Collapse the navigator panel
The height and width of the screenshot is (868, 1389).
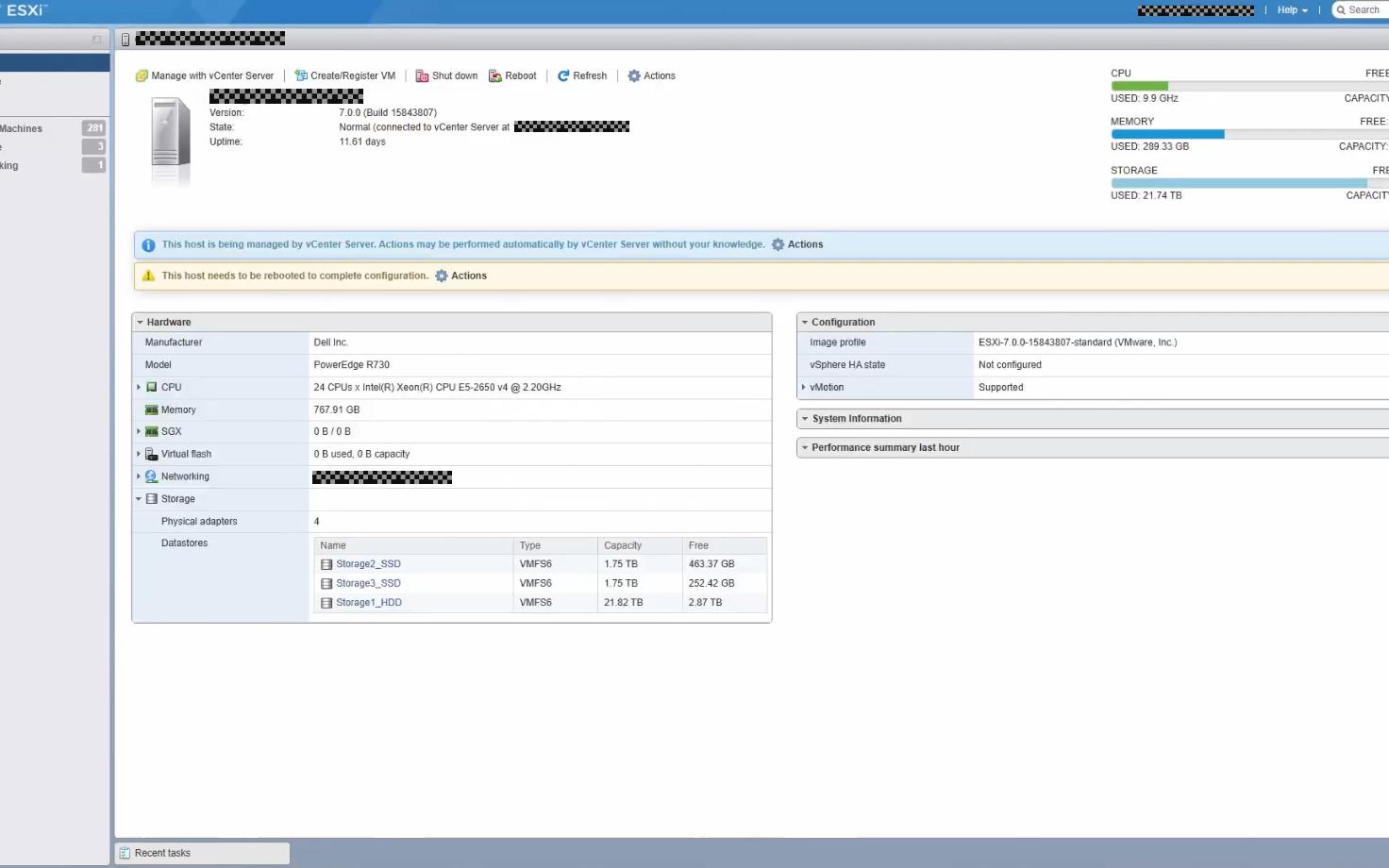[x=96, y=40]
